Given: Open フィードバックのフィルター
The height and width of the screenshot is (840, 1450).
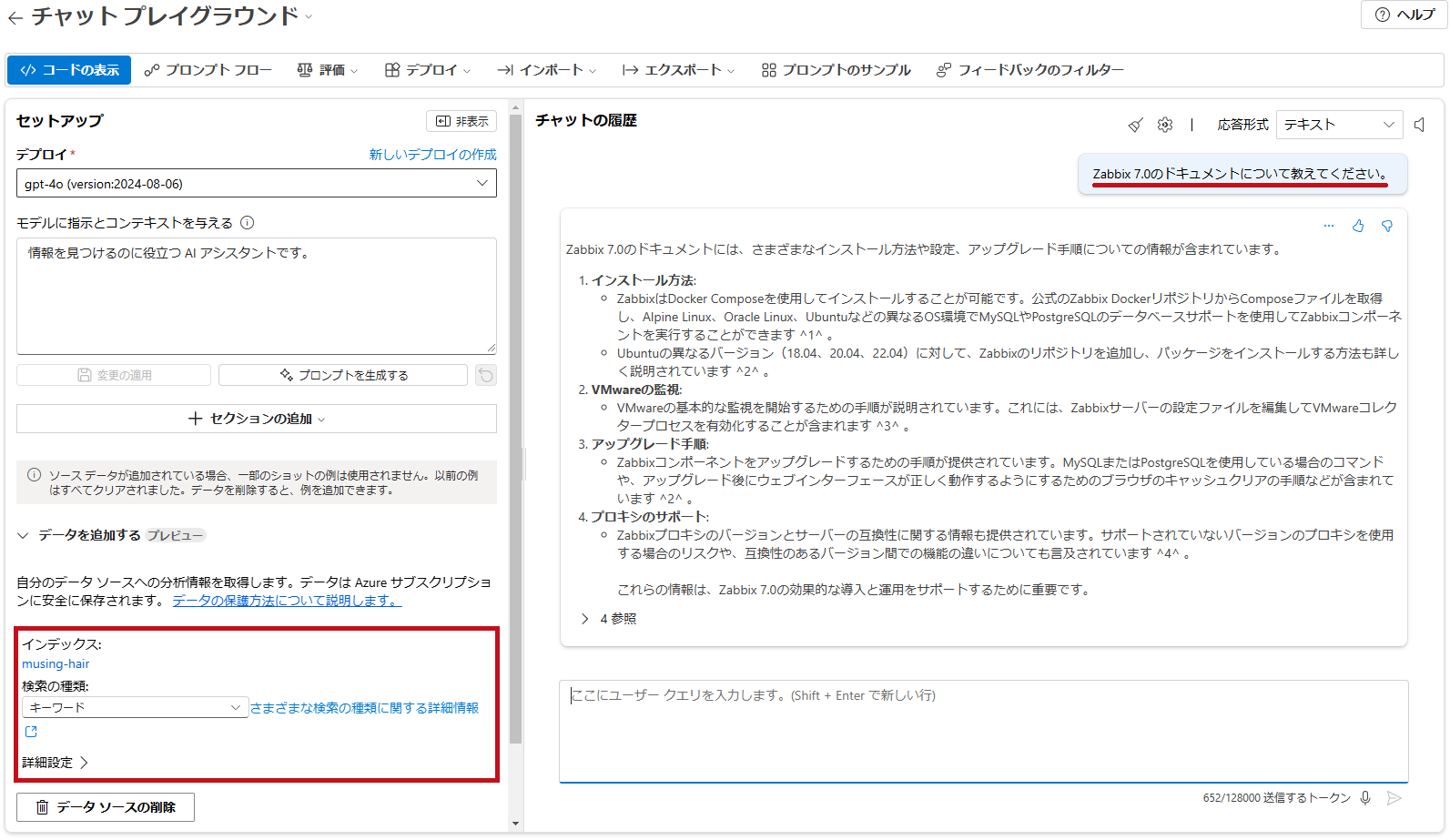Looking at the screenshot, I should pyautogui.click(x=1030, y=70).
